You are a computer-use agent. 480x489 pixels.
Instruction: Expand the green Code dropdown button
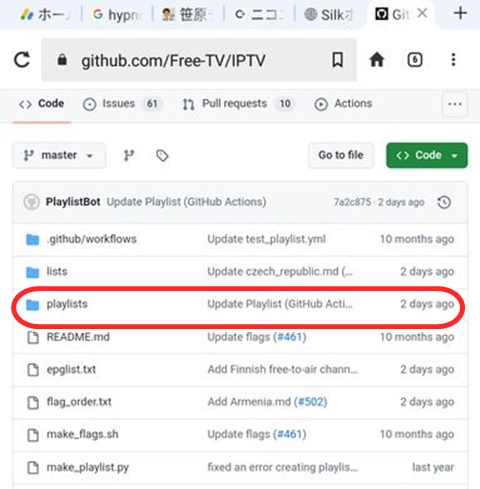click(x=427, y=155)
